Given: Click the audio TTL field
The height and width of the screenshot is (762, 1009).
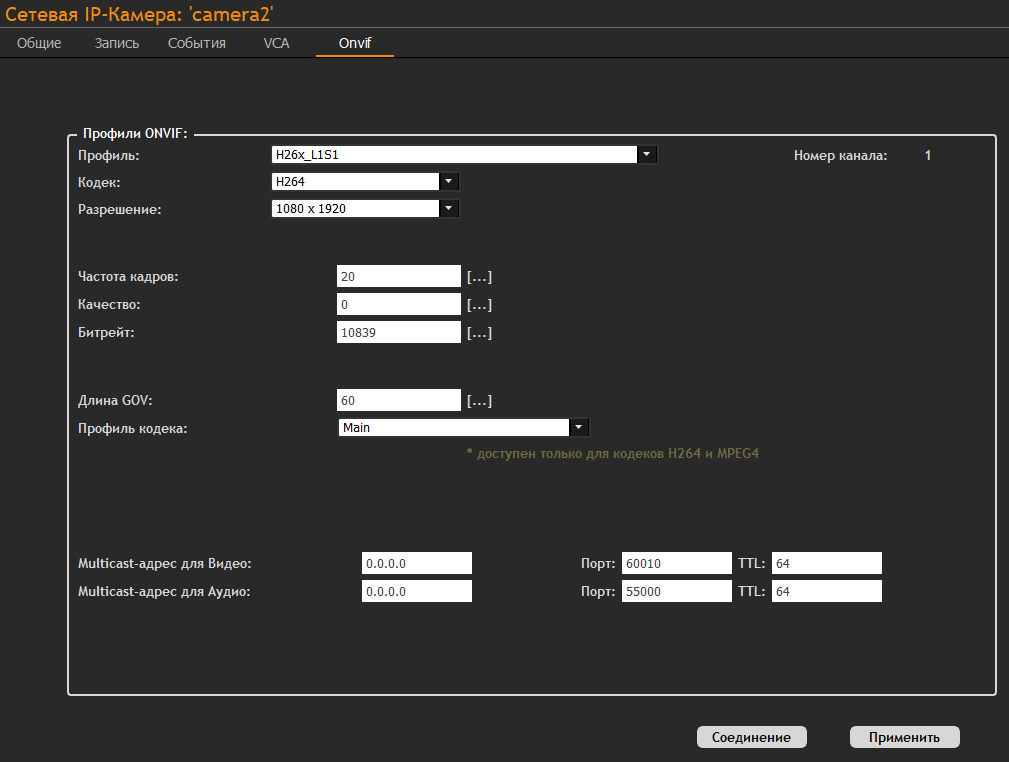Looking at the screenshot, I should 826,591.
